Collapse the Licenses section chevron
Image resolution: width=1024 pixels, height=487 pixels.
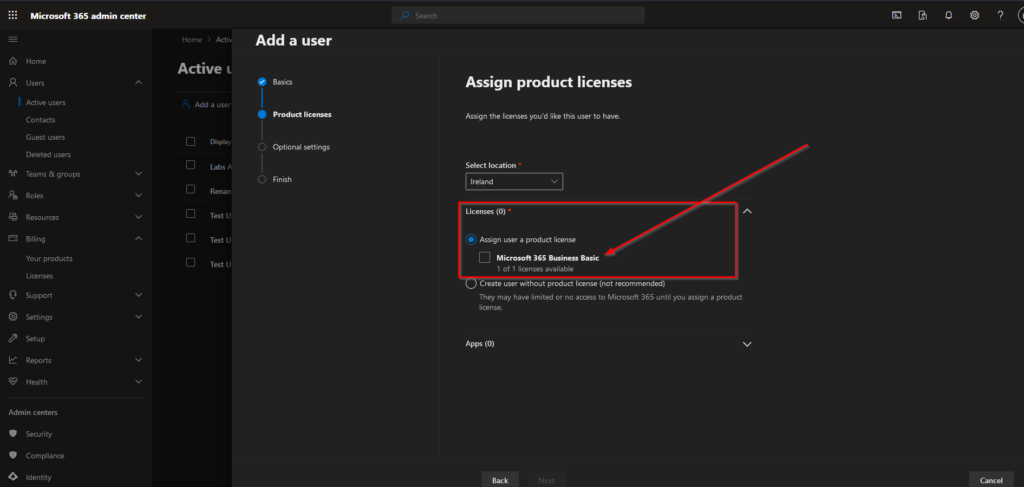(x=748, y=212)
